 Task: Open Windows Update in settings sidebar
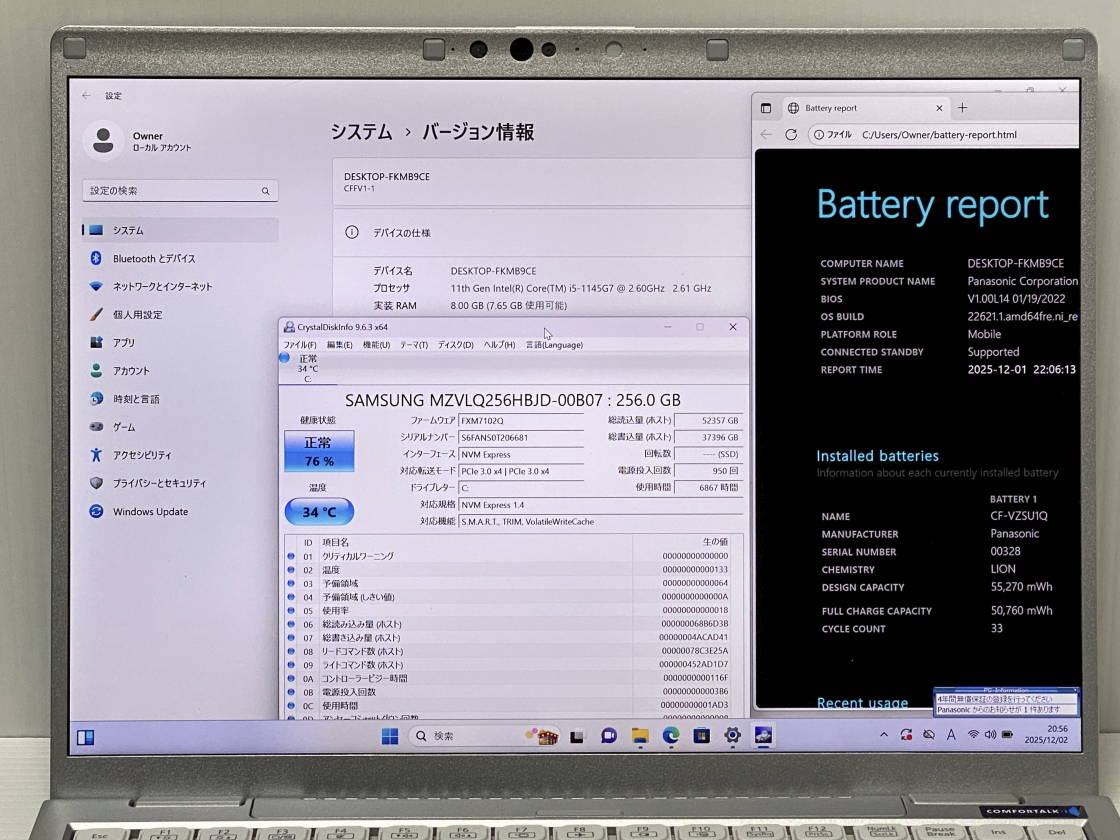(150, 511)
